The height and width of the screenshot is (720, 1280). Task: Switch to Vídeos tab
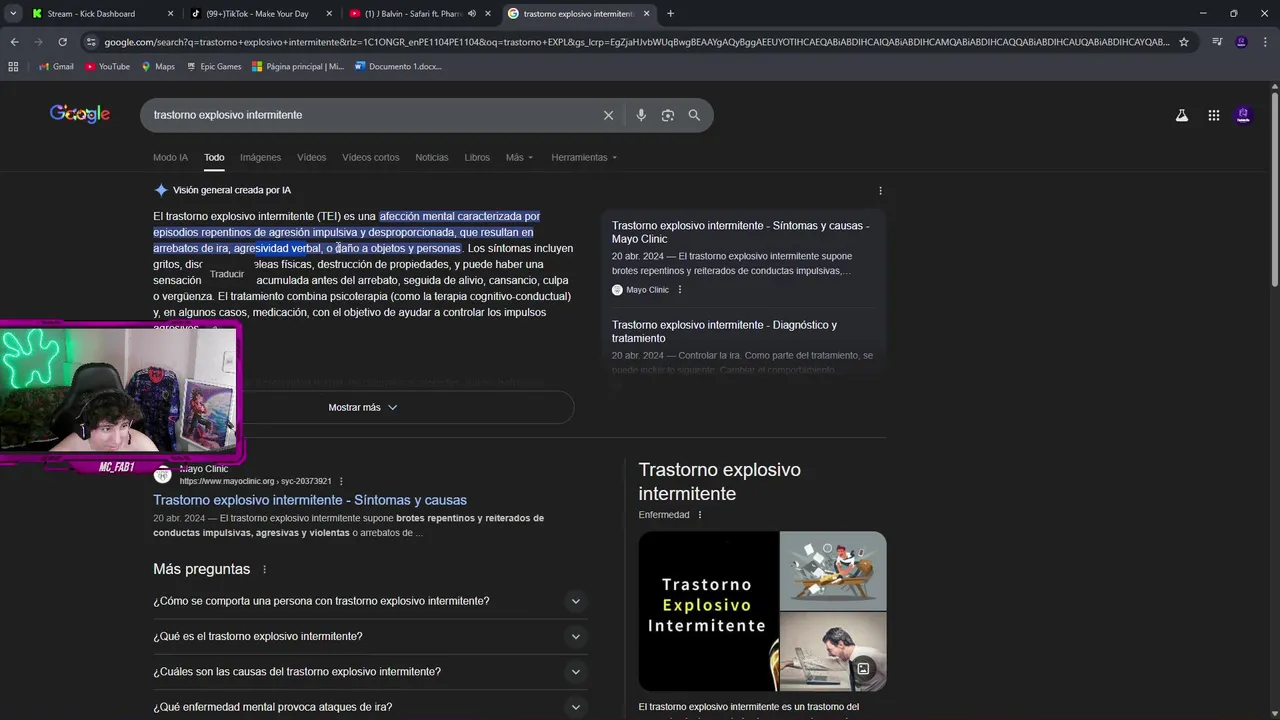(311, 157)
